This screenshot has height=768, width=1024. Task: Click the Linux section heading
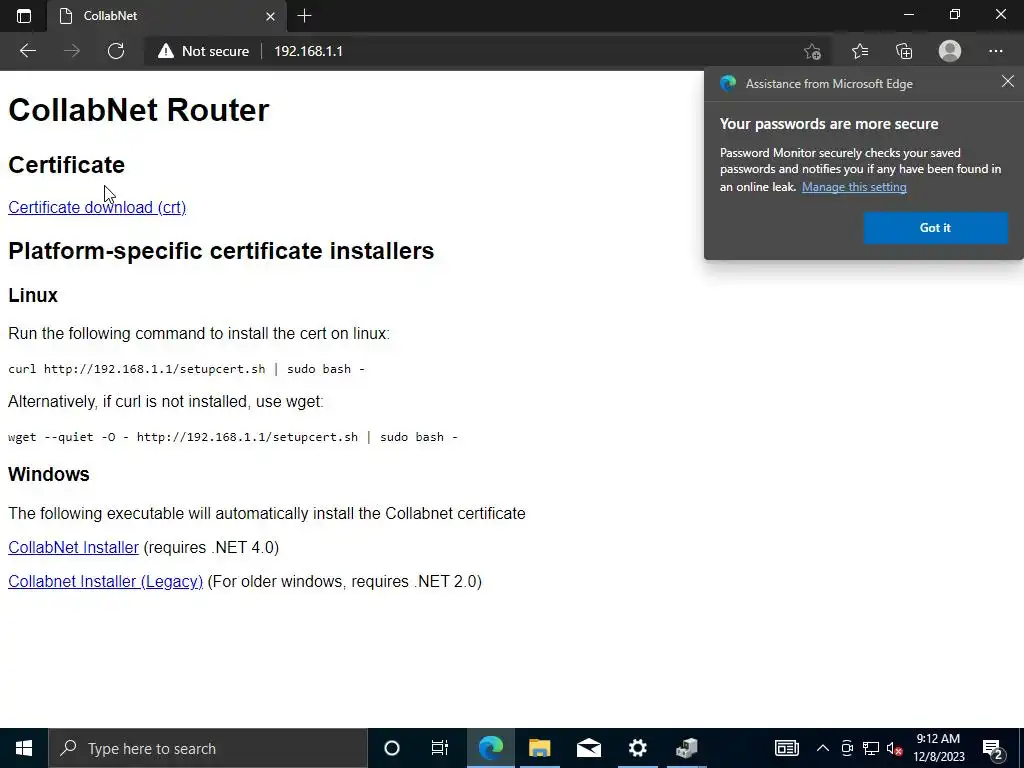point(33,295)
